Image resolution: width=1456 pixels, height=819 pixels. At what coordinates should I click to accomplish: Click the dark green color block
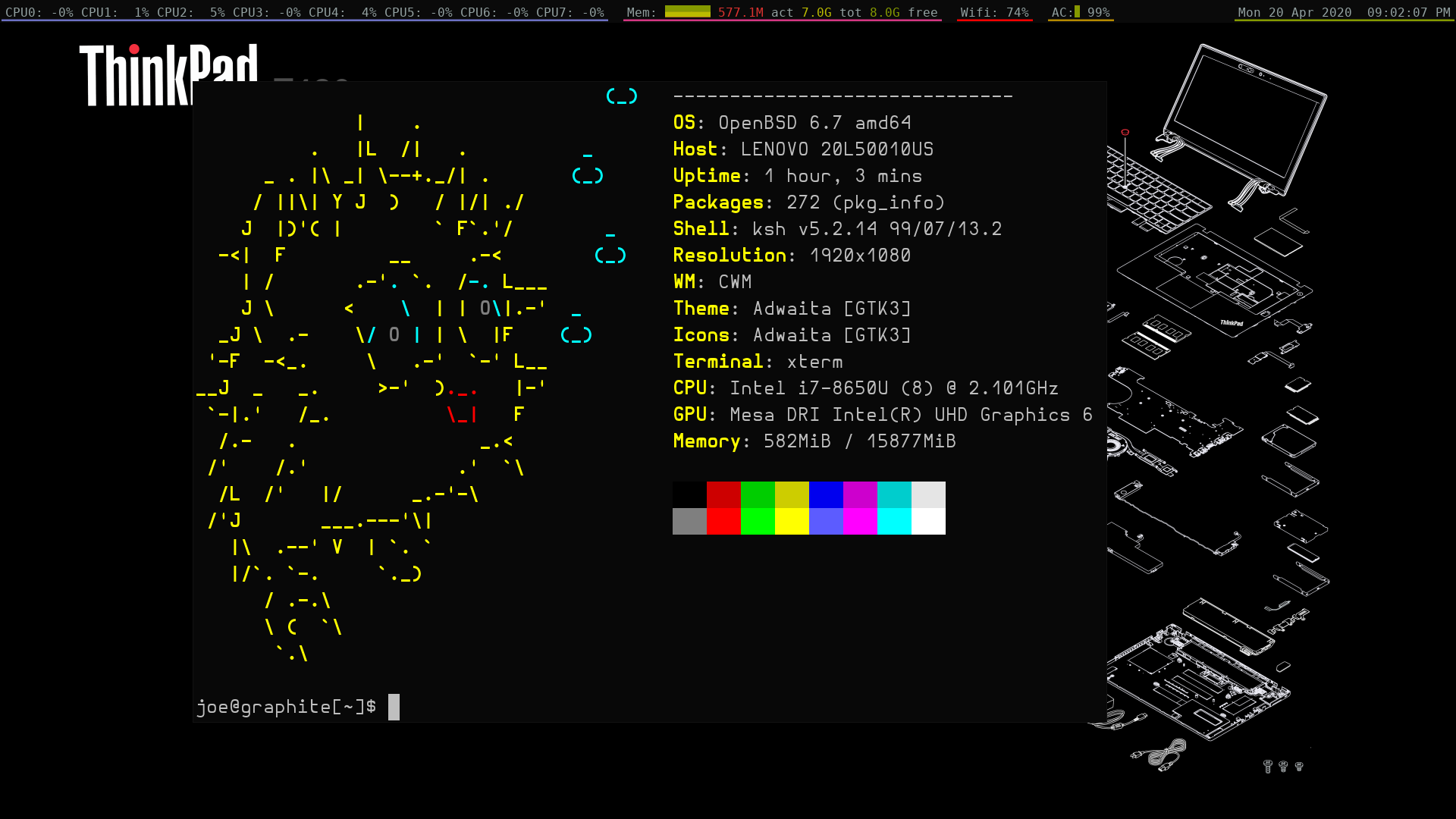pyautogui.click(x=758, y=494)
